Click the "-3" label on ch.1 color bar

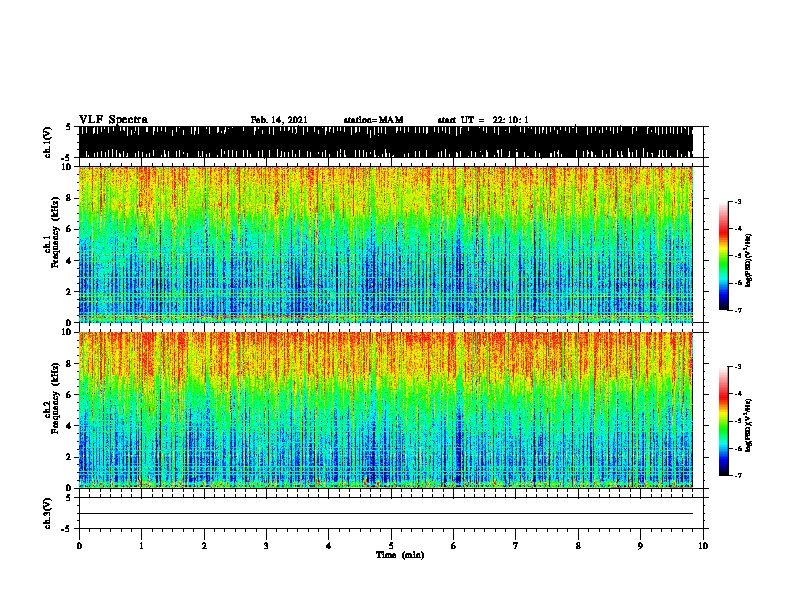737,201
